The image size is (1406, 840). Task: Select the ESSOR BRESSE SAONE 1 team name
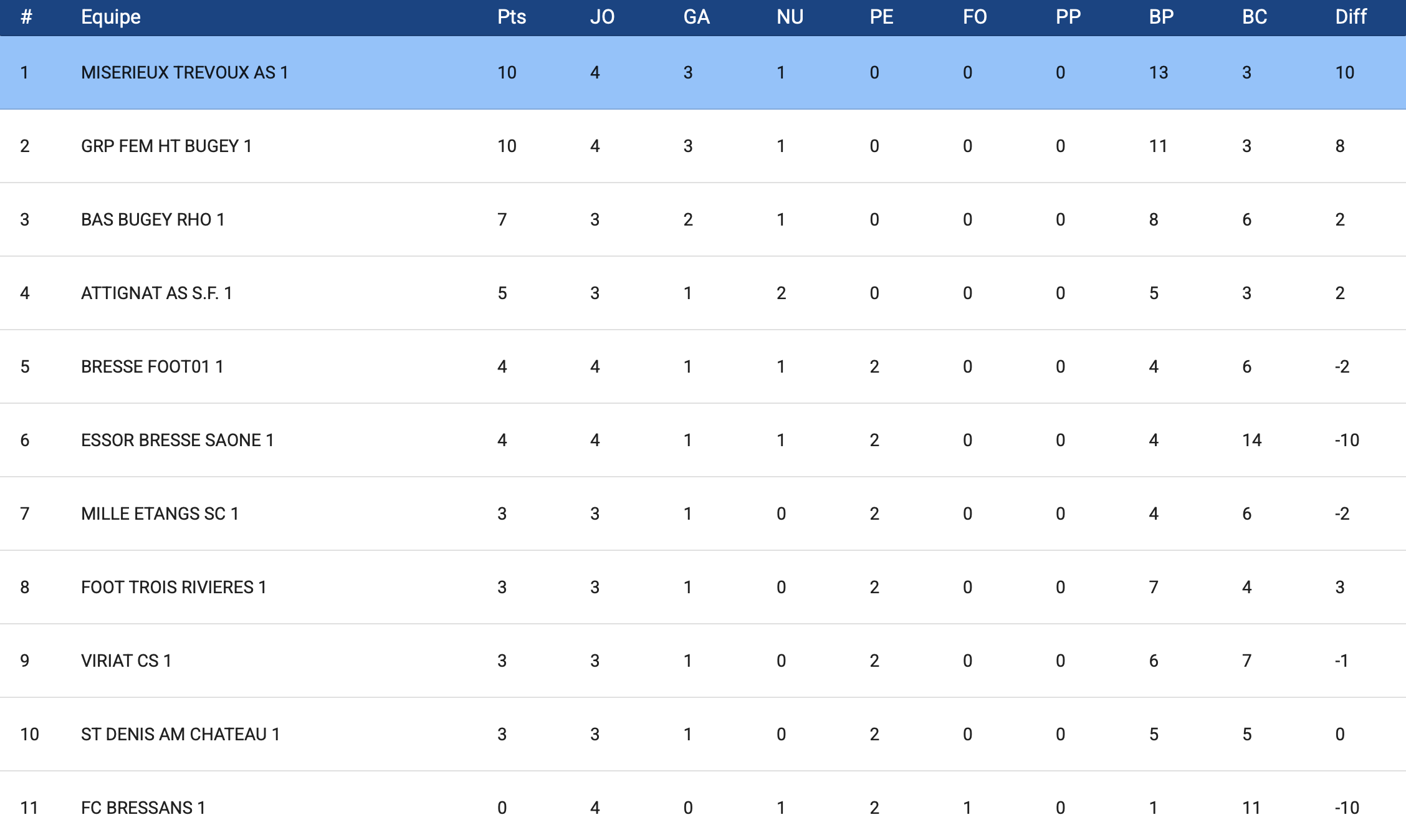[178, 441]
